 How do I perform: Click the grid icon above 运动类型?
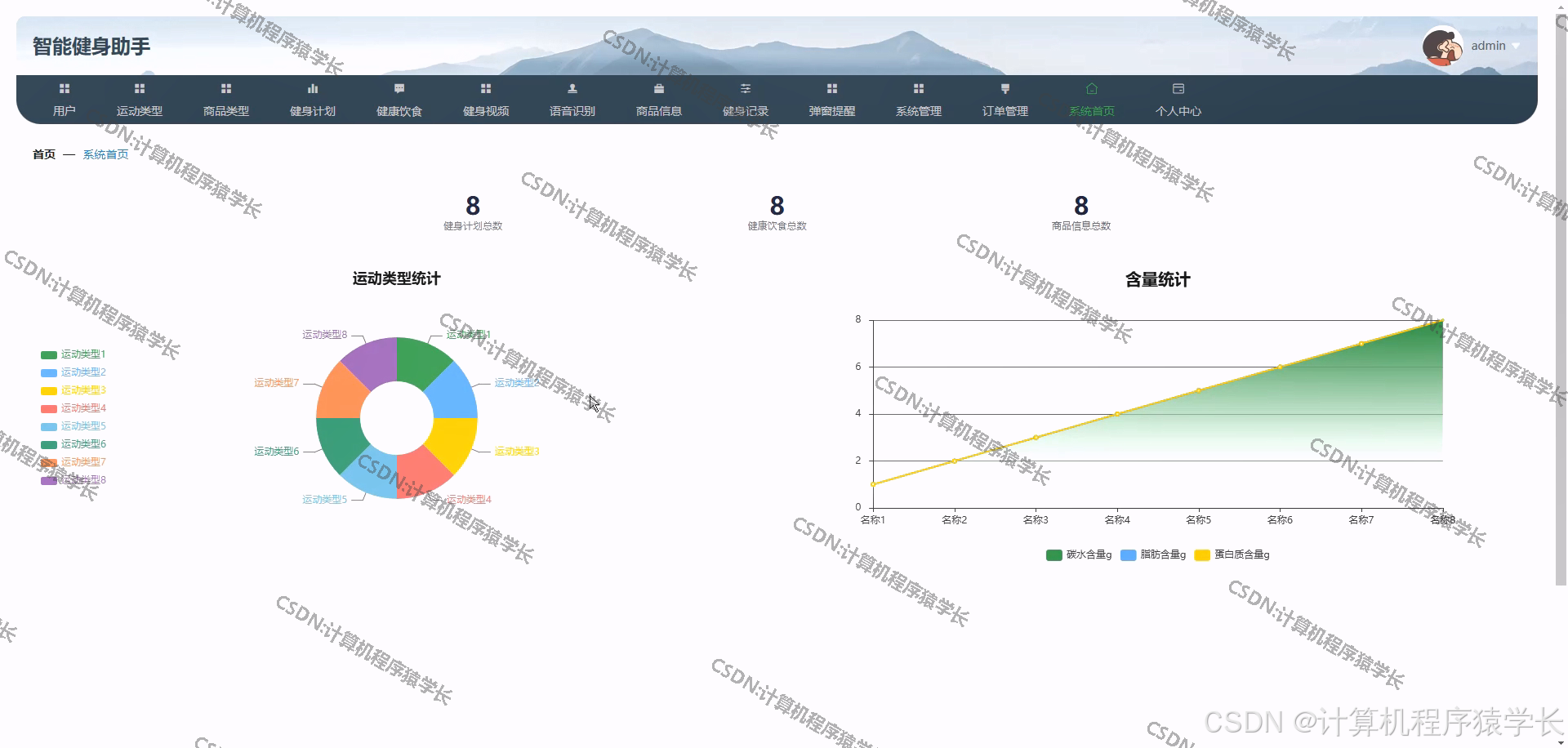click(x=140, y=88)
